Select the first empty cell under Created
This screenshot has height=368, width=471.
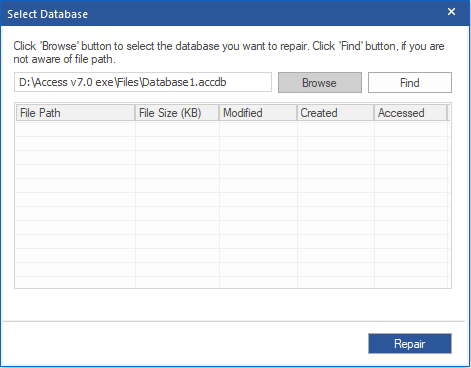[336, 129]
